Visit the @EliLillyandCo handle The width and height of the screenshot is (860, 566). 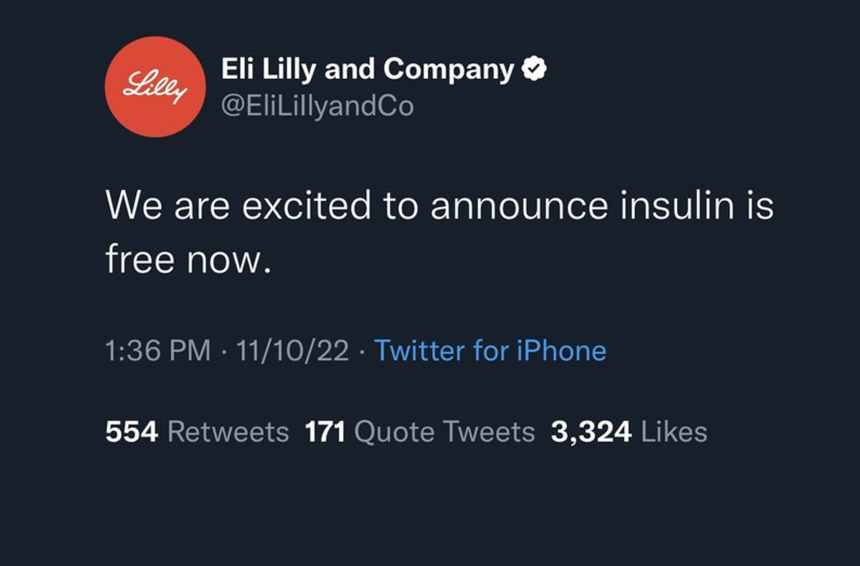coord(316,106)
